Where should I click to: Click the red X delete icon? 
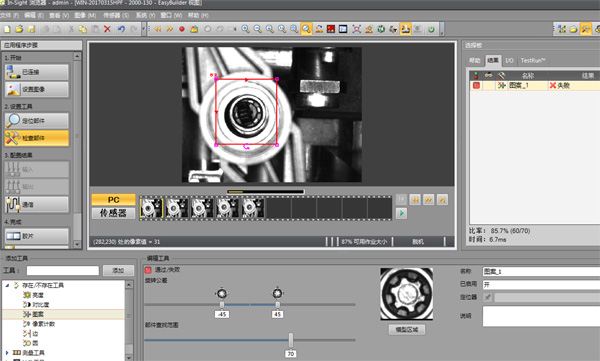click(x=108, y=29)
